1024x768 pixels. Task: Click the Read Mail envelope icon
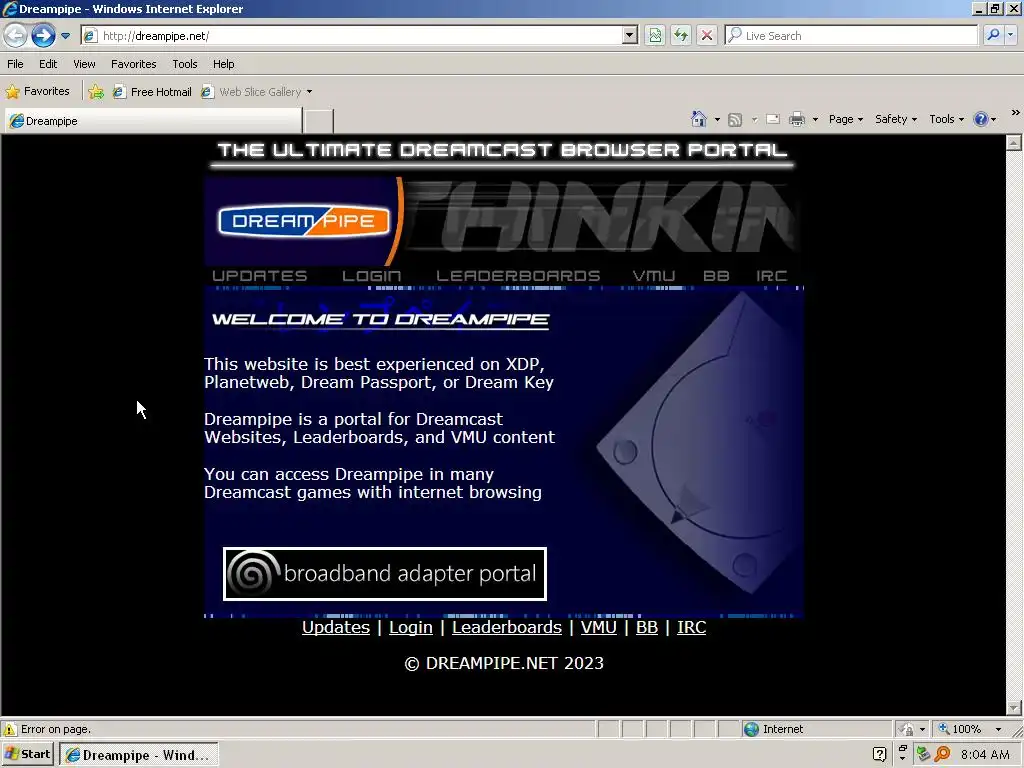click(773, 119)
